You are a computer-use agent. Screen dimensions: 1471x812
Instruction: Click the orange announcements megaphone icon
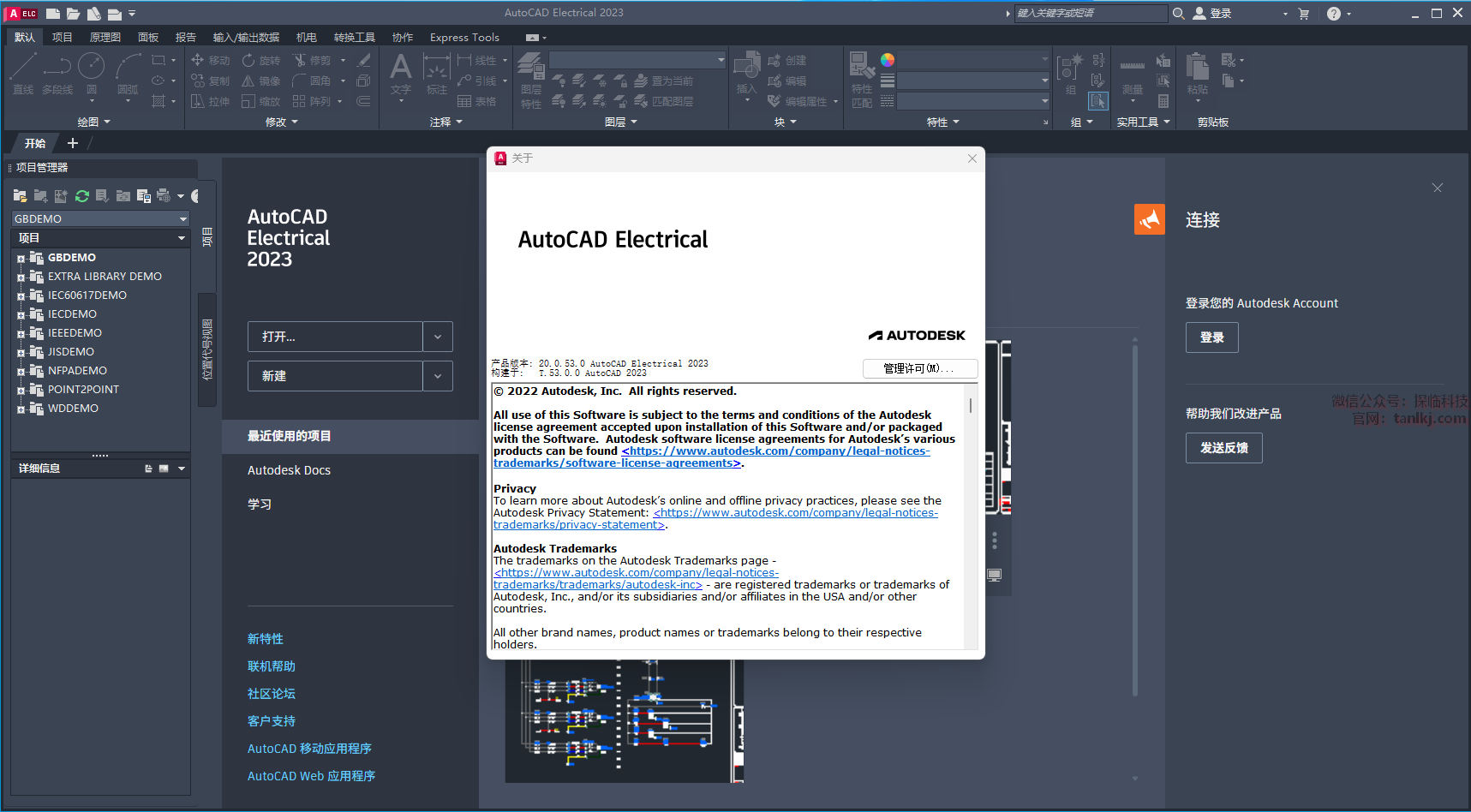(1149, 219)
